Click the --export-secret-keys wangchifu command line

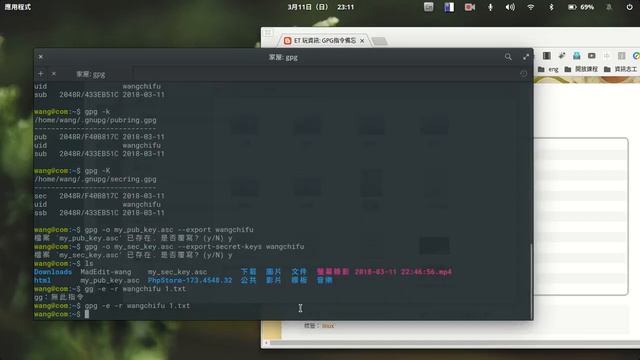point(169,247)
